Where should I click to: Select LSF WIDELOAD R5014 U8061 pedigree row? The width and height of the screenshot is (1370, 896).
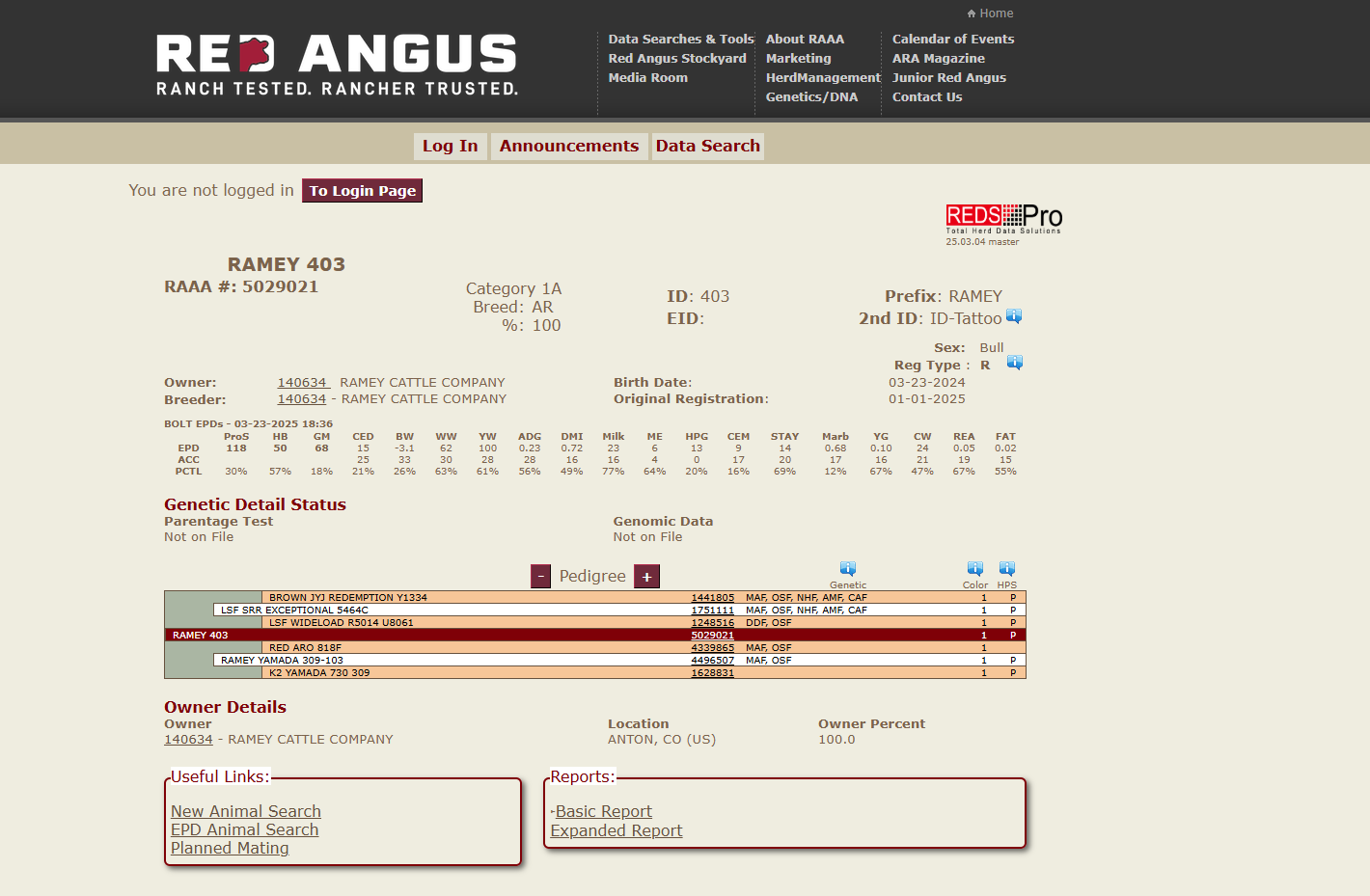point(644,623)
